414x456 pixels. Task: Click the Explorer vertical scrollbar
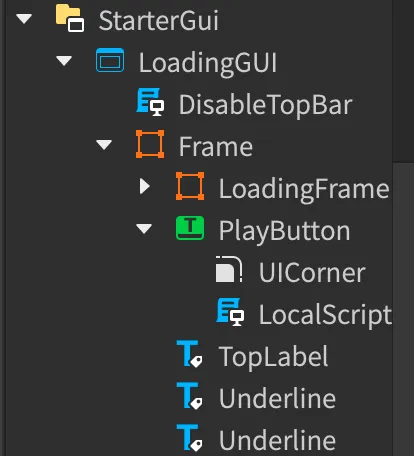pos(403,228)
